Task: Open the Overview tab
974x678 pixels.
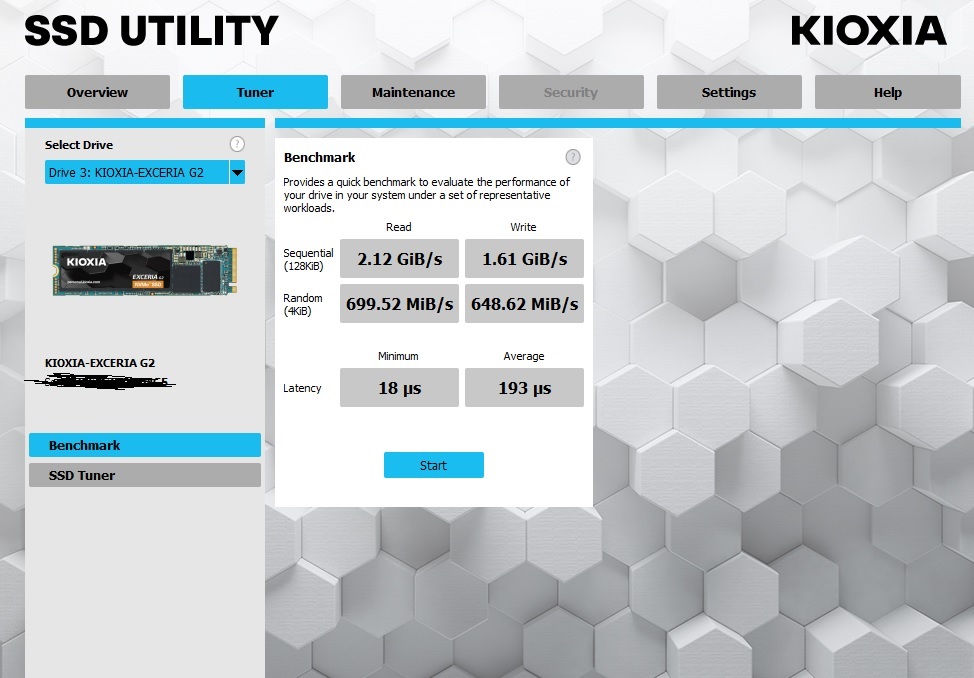Action: pos(98,92)
